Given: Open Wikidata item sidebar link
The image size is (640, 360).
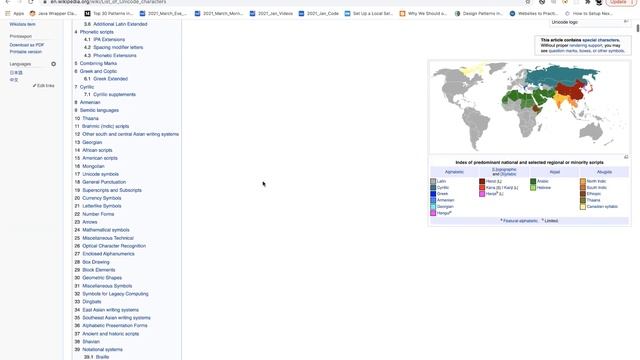Looking at the screenshot, I should point(22,24).
